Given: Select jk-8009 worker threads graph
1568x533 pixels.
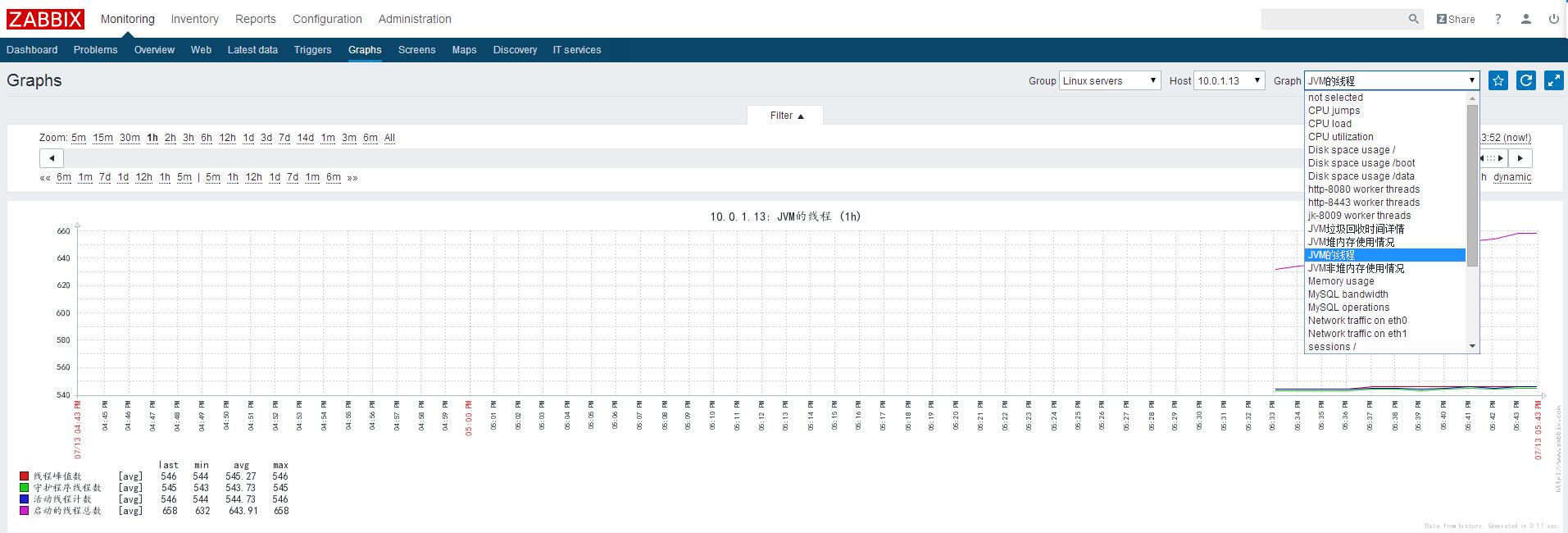Looking at the screenshot, I should pyautogui.click(x=1385, y=216).
